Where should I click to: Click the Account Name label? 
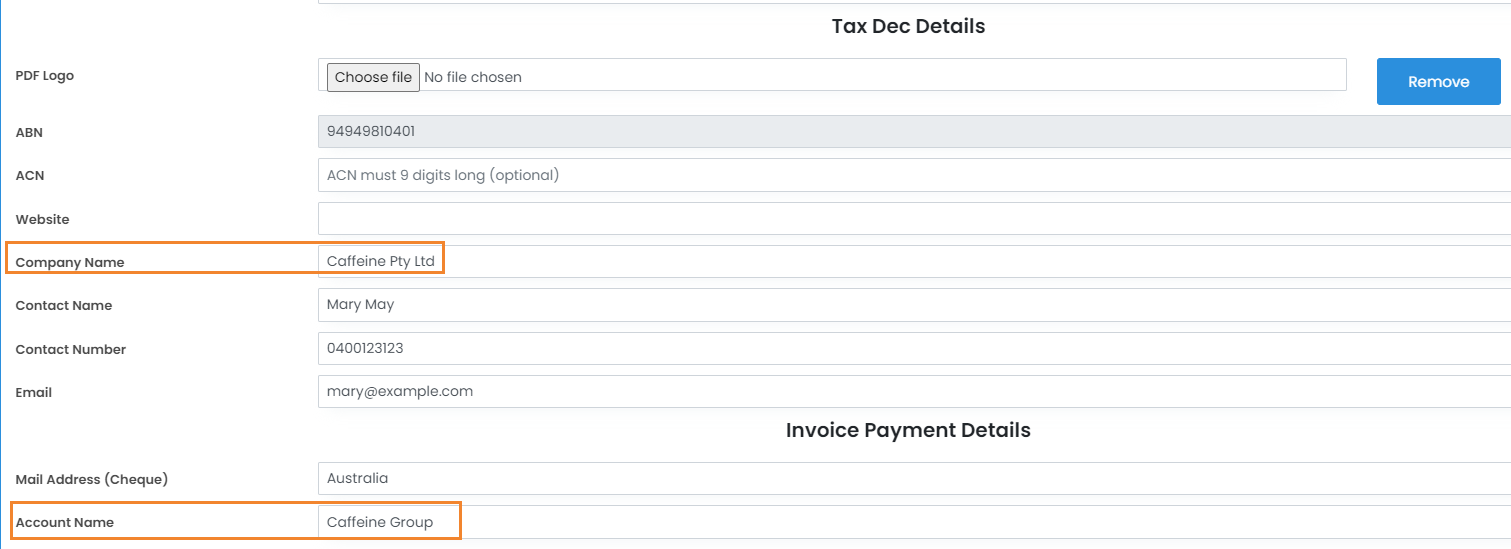(x=65, y=522)
